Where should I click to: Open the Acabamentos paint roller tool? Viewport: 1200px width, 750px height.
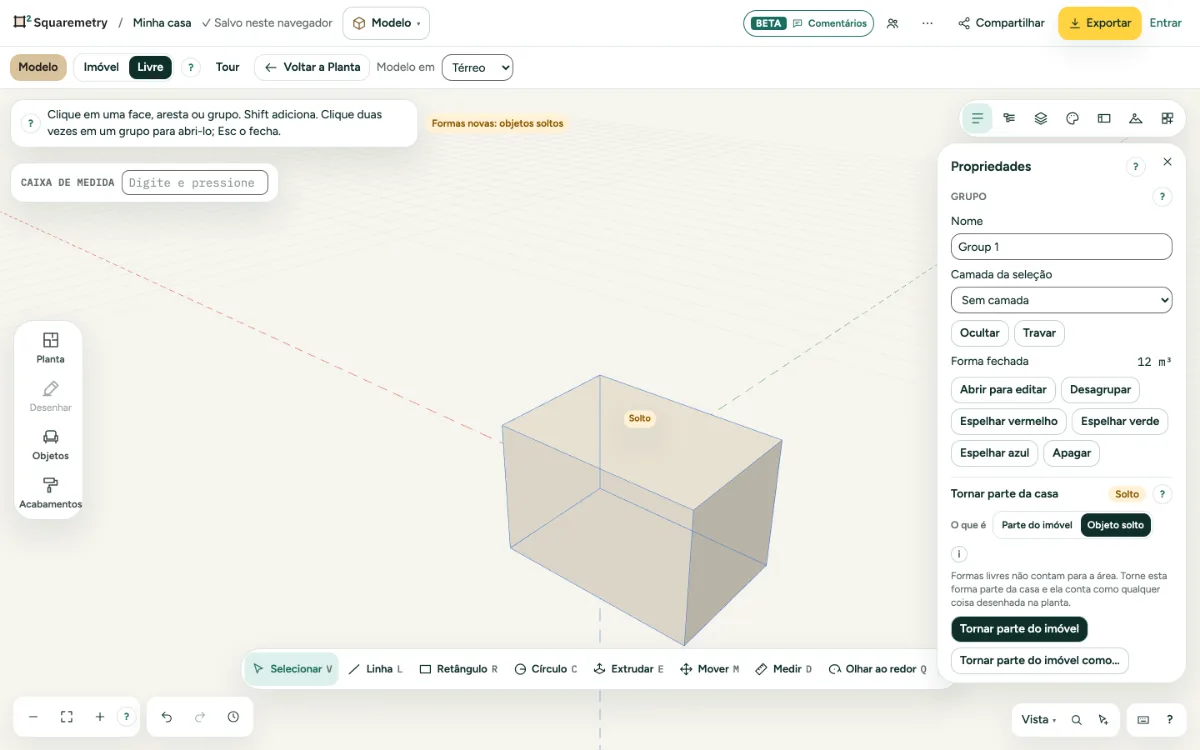tap(50, 493)
